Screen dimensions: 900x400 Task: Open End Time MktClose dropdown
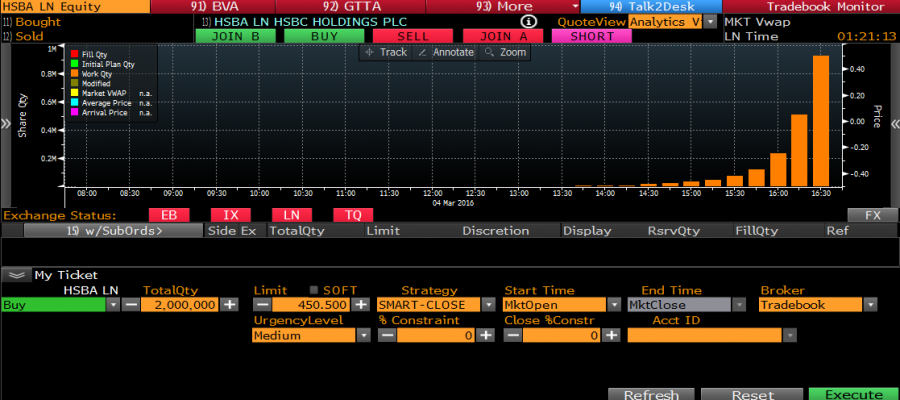point(739,305)
